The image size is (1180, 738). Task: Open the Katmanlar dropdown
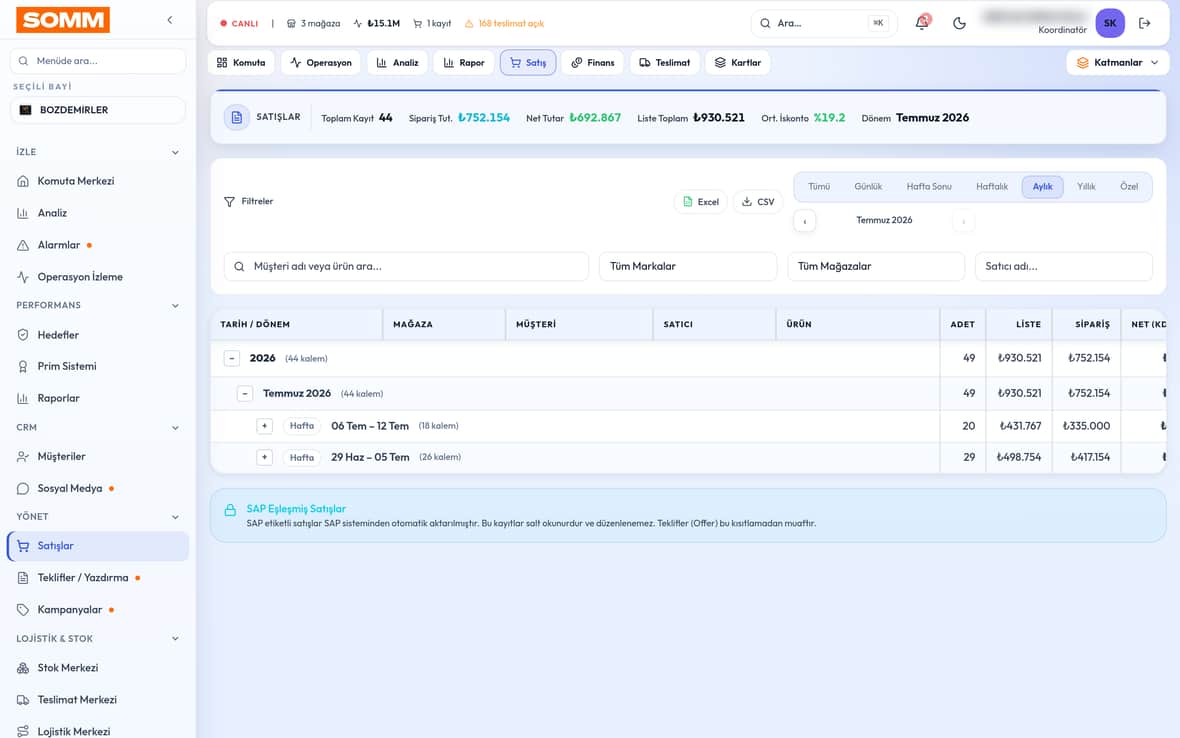pyautogui.click(x=1118, y=62)
